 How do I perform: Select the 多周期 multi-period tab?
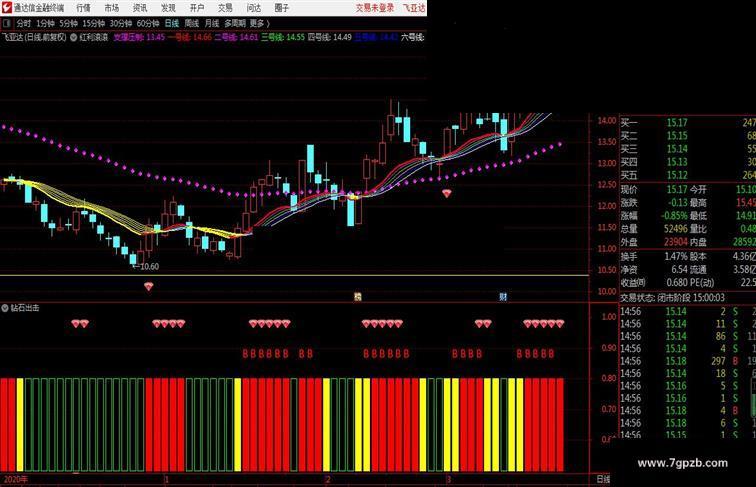[235, 23]
